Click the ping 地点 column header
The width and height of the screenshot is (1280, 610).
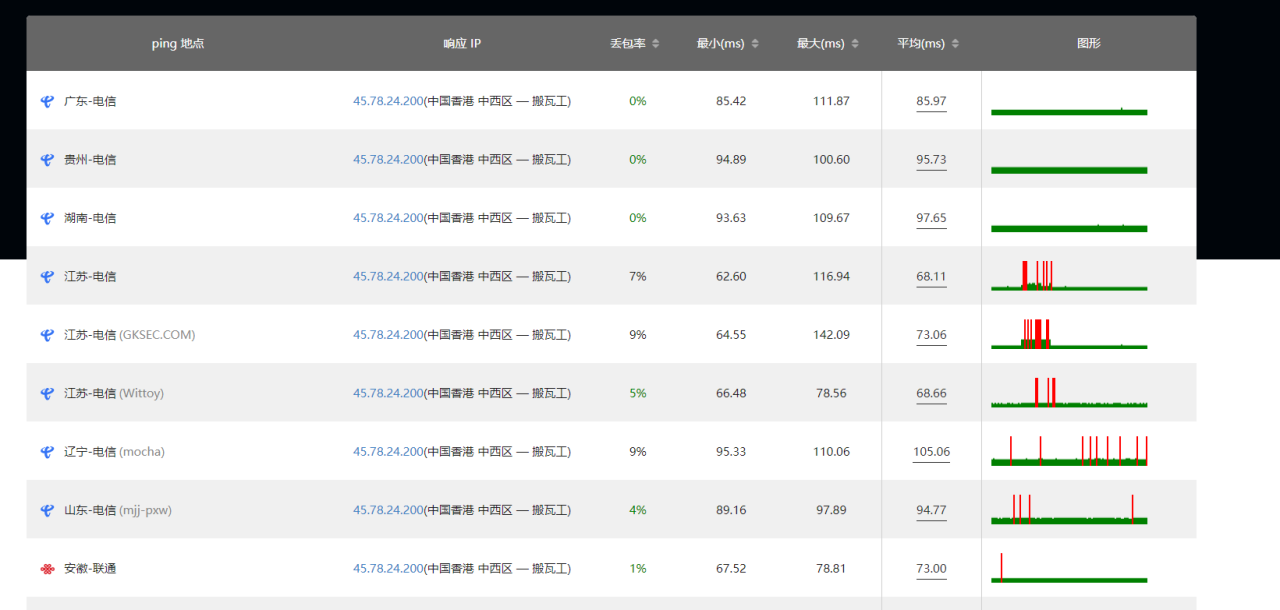pyautogui.click(x=178, y=44)
